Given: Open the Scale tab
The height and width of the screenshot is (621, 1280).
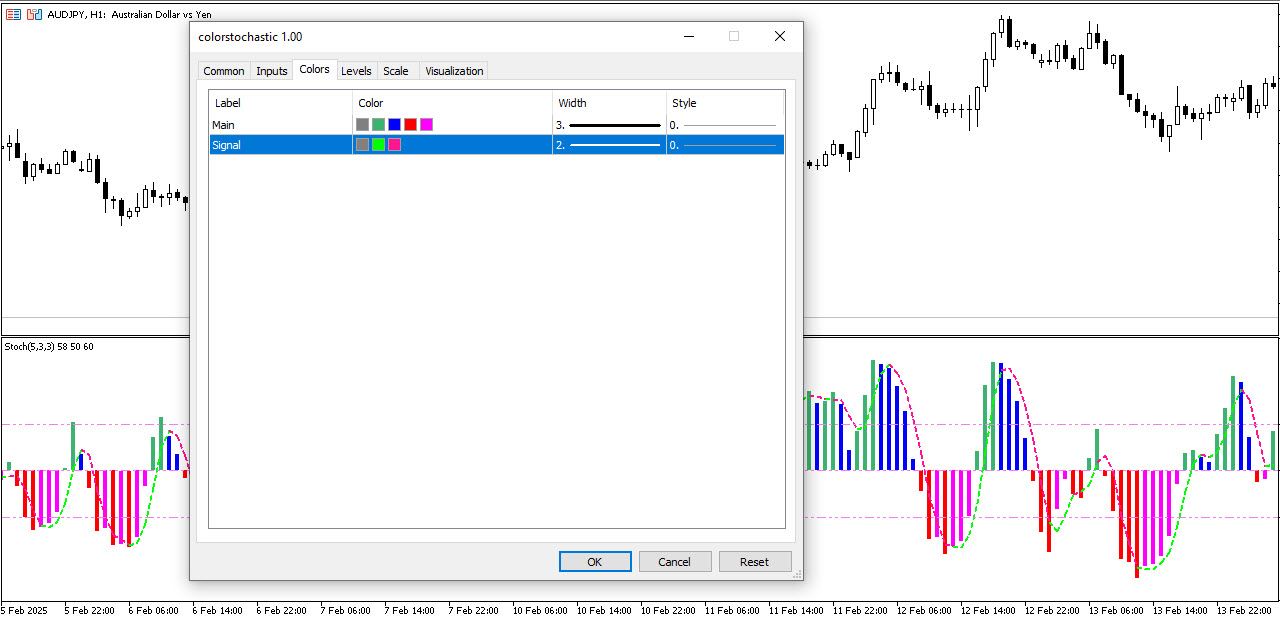Looking at the screenshot, I should point(396,71).
